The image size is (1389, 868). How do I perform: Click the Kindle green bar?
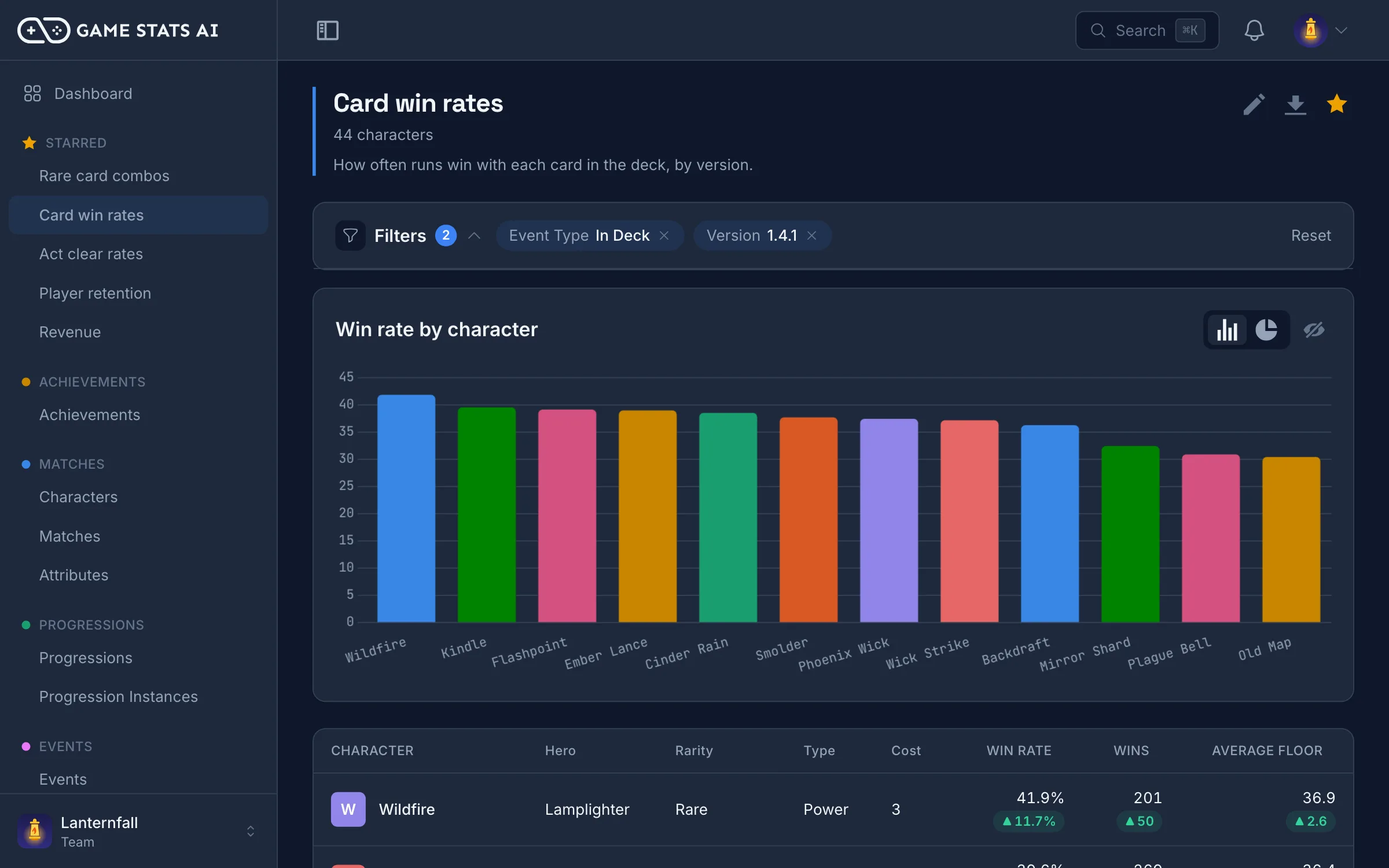[487, 515]
